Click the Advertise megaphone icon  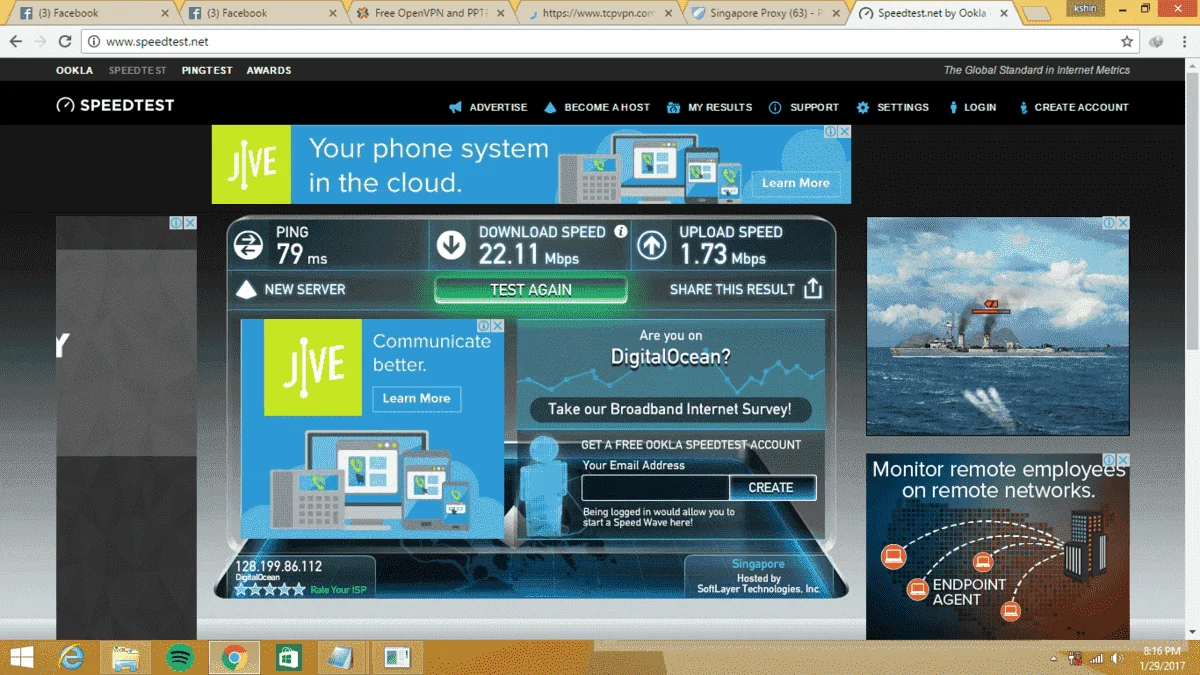(455, 107)
